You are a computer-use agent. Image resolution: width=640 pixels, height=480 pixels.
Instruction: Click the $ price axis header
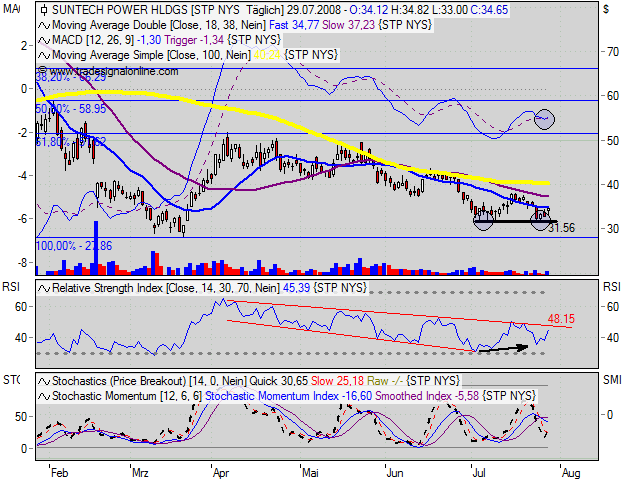(x=606, y=8)
